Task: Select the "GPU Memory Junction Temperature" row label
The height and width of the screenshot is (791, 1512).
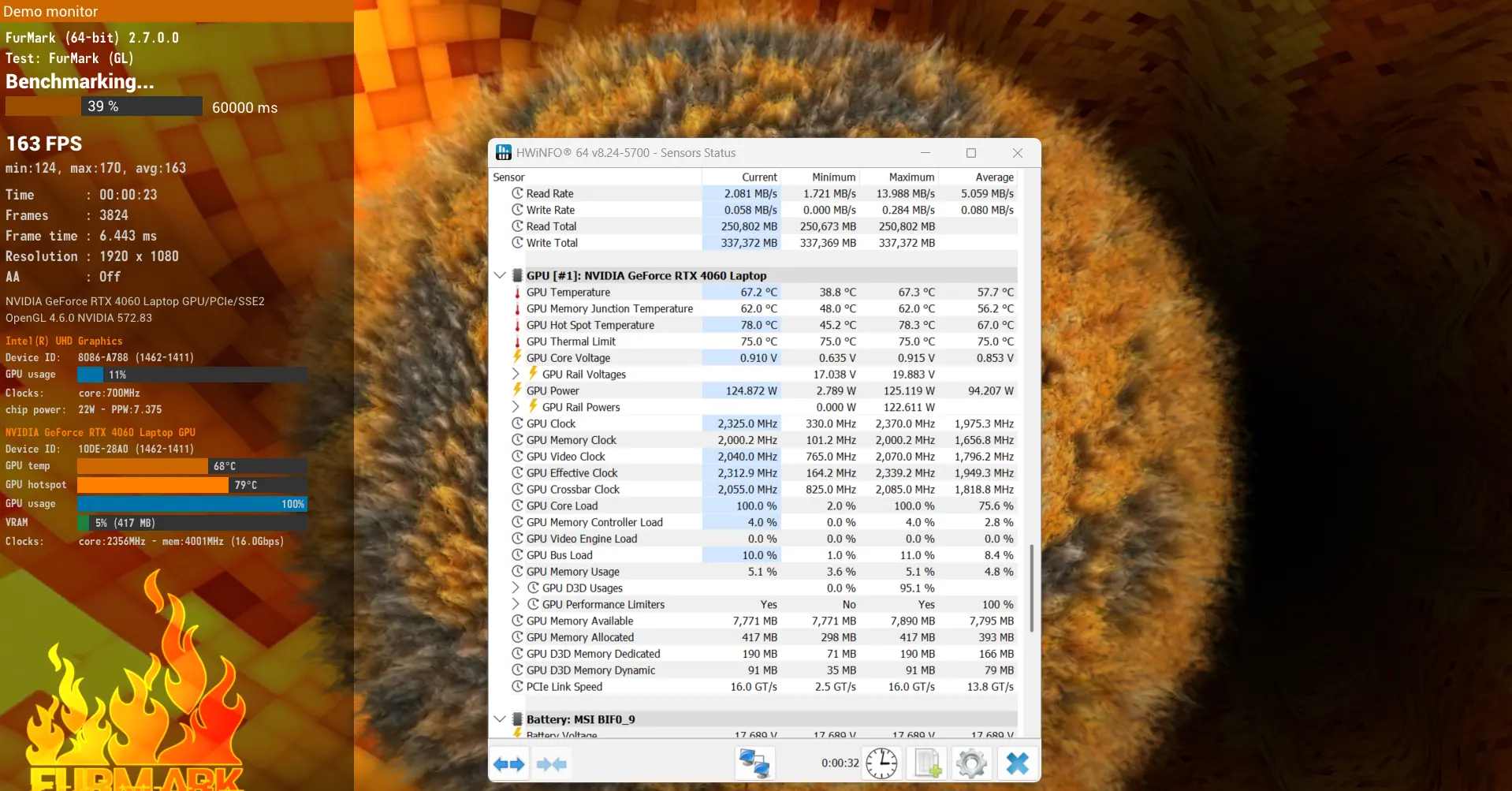Action: click(609, 309)
